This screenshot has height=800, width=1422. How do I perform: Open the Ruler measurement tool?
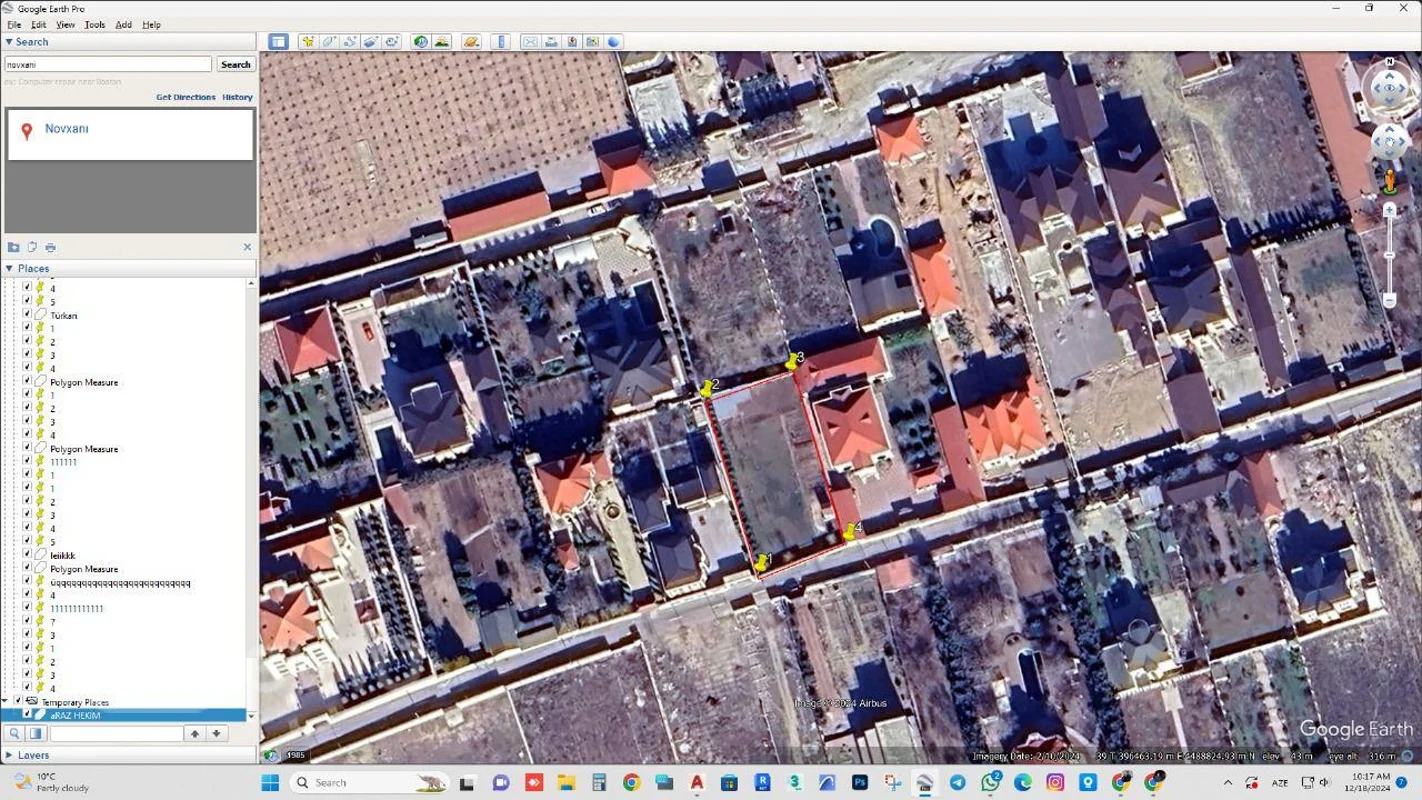click(501, 42)
